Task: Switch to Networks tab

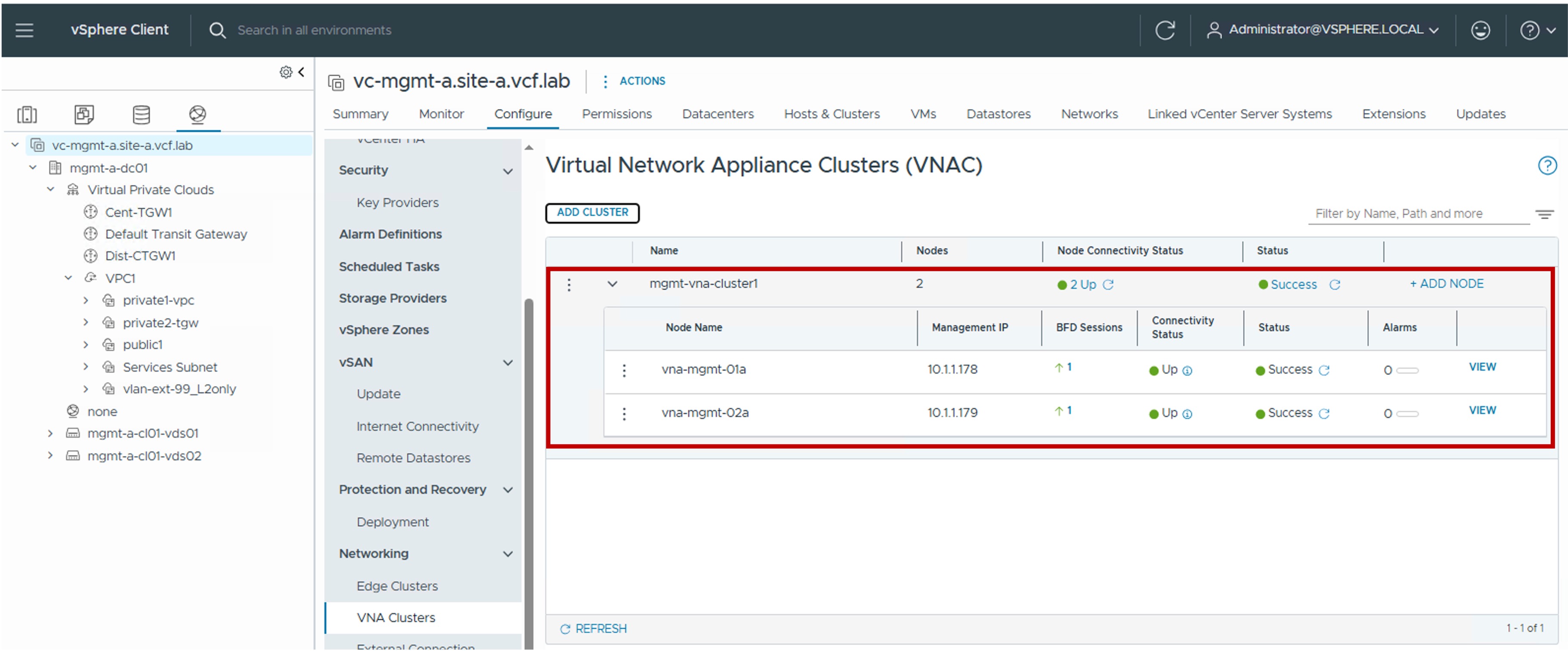Action: [1089, 114]
